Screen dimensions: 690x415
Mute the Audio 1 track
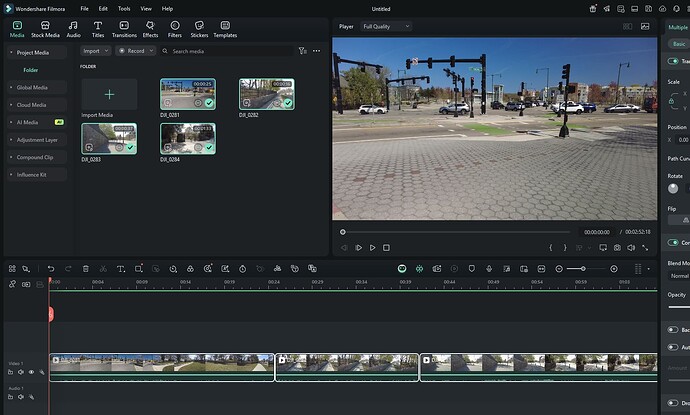[21, 397]
